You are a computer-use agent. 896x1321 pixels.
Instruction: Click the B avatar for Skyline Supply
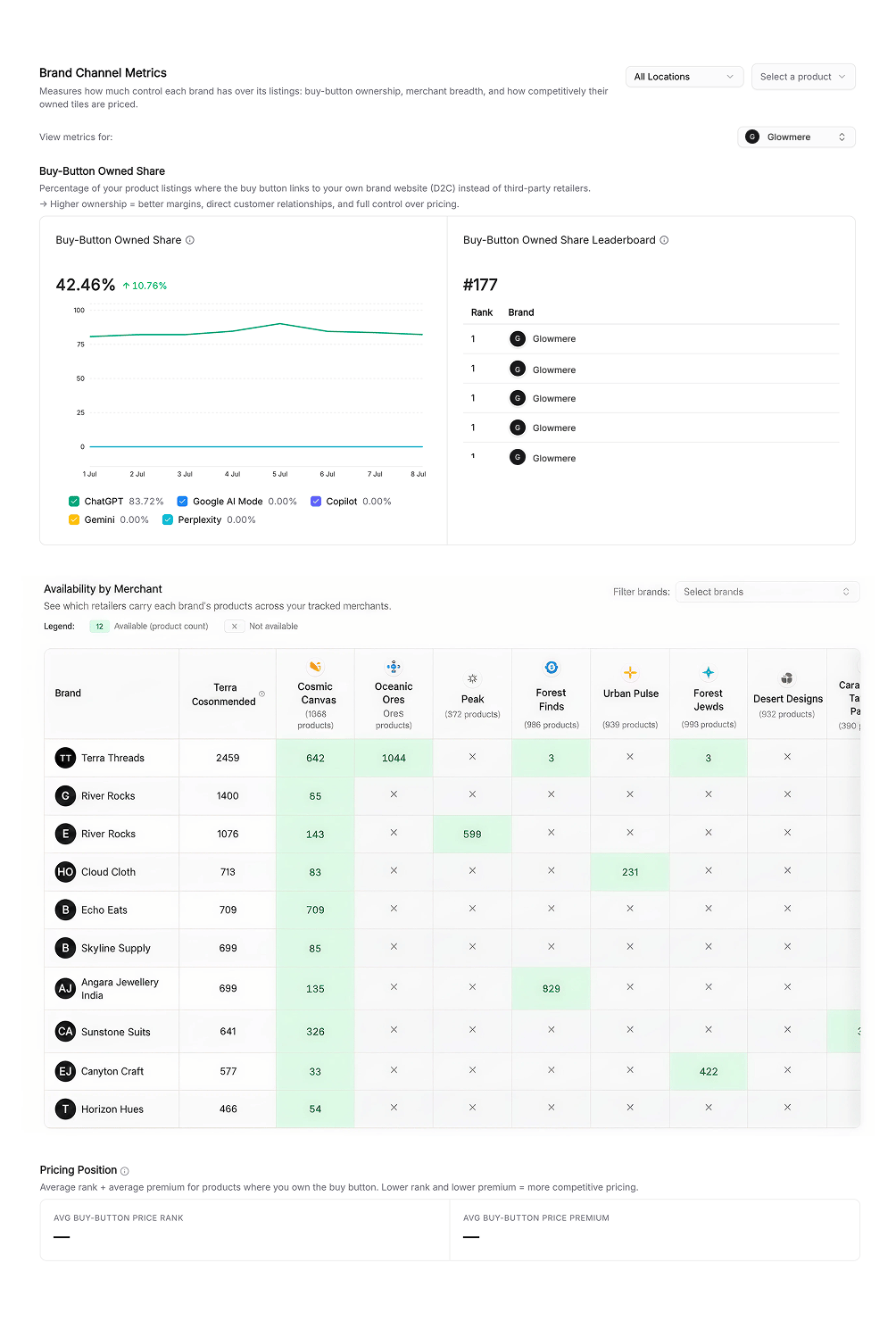65,948
